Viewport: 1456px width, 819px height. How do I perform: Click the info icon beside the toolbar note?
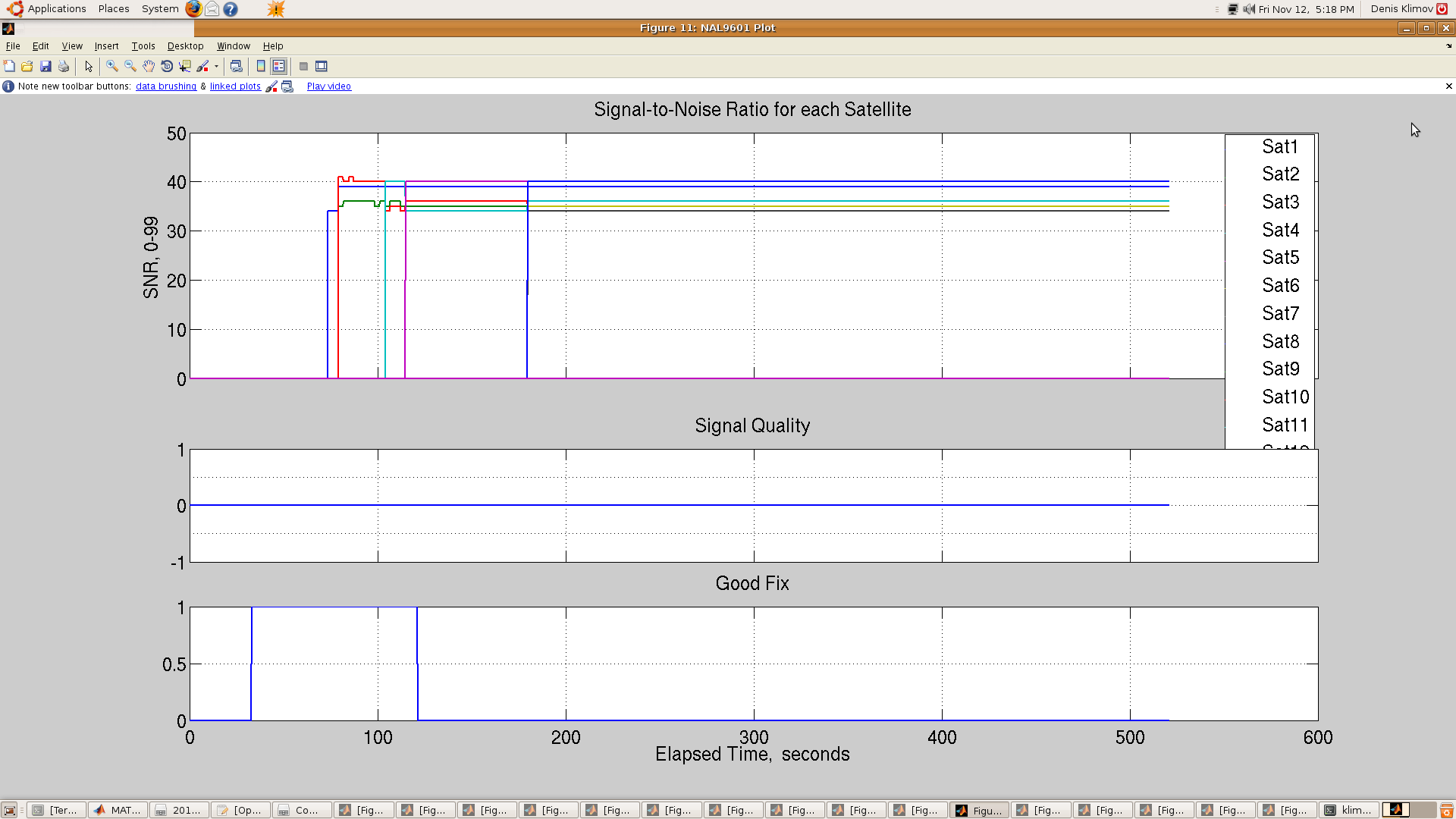pyautogui.click(x=8, y=86)
